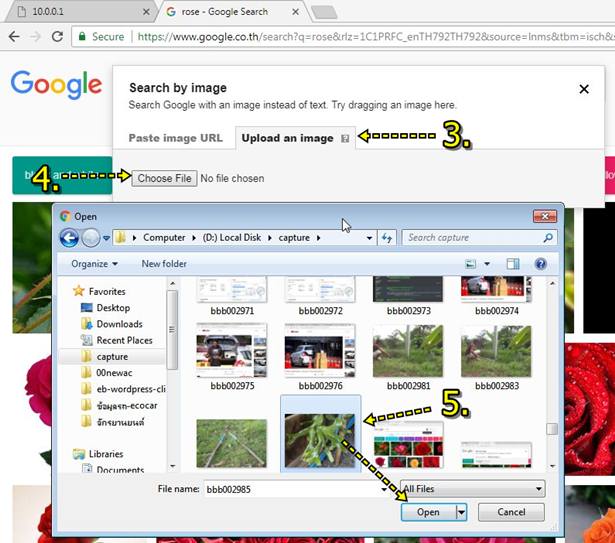The image size is (615, 543).
Task: Close the 10.0.0.1 browser tab
Action: [146, 12]
